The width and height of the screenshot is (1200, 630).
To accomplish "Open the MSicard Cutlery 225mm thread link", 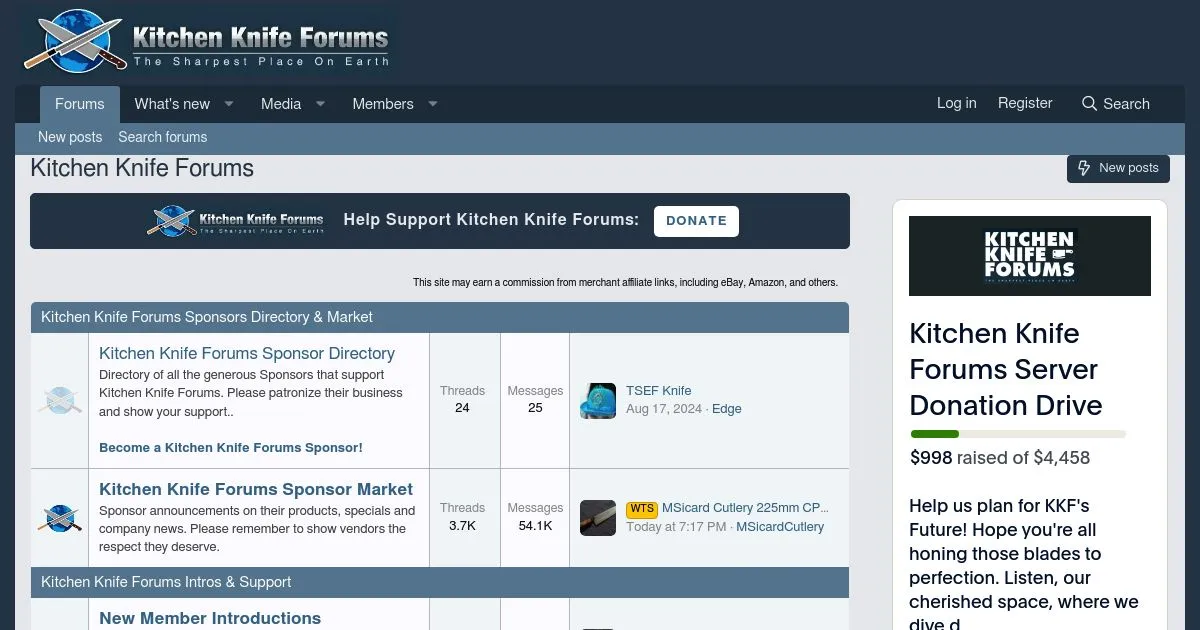I will (745, 508).
